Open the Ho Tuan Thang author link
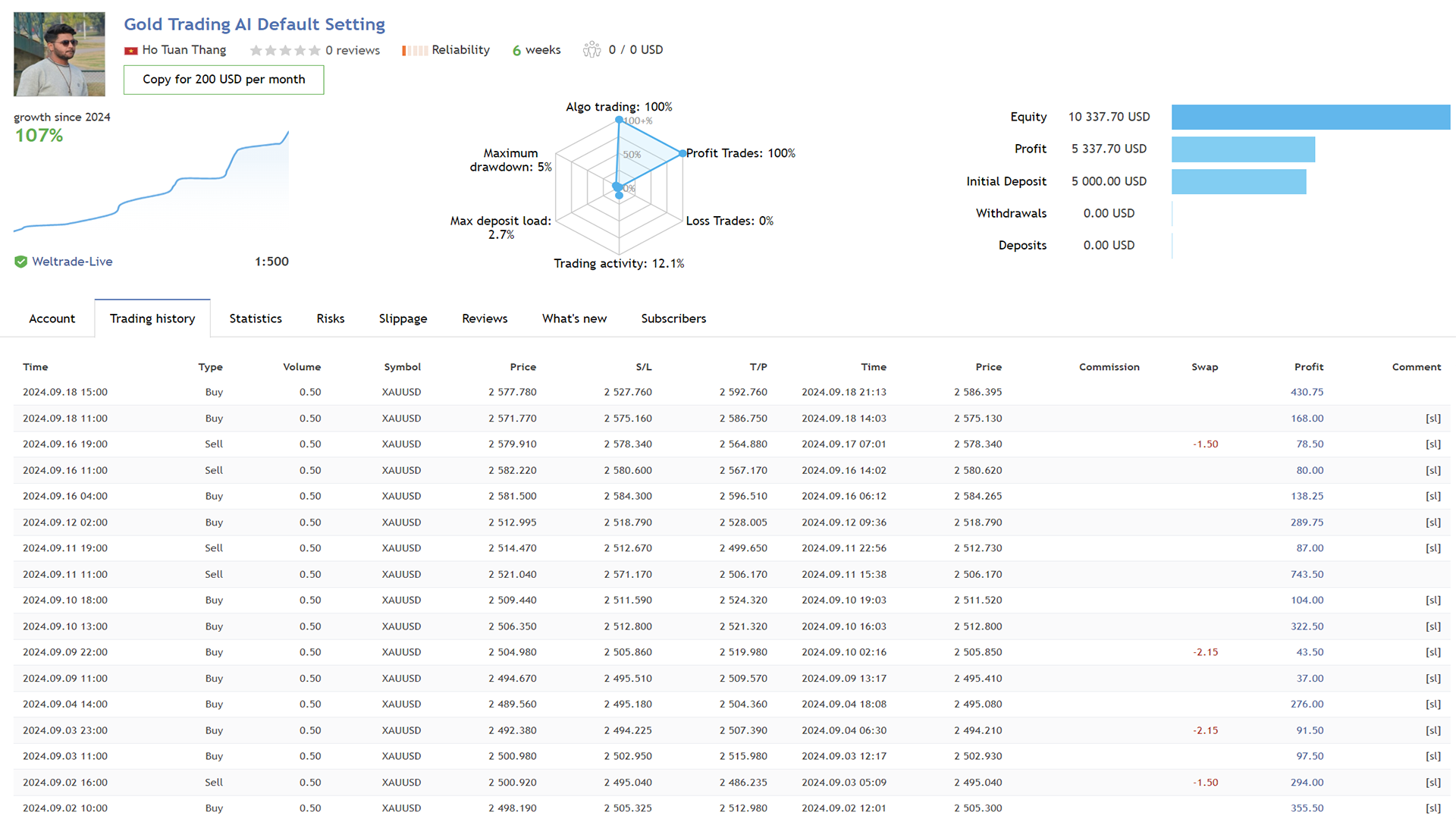 click(x=184, y=50)
